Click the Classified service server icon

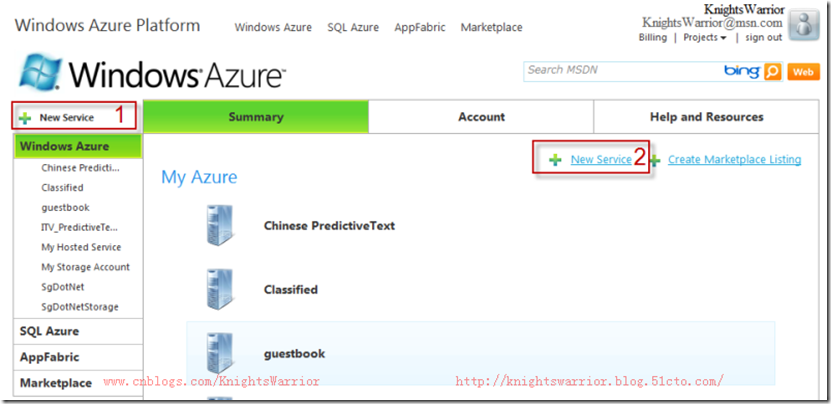220,289
